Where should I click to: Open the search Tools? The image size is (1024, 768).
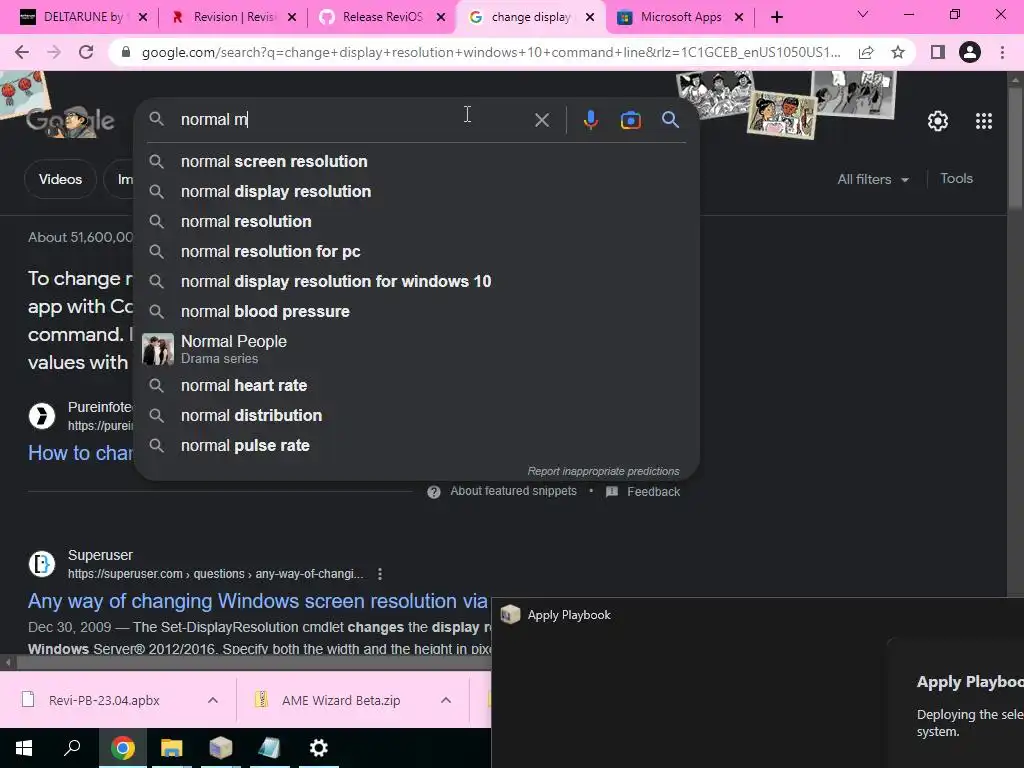956,178
